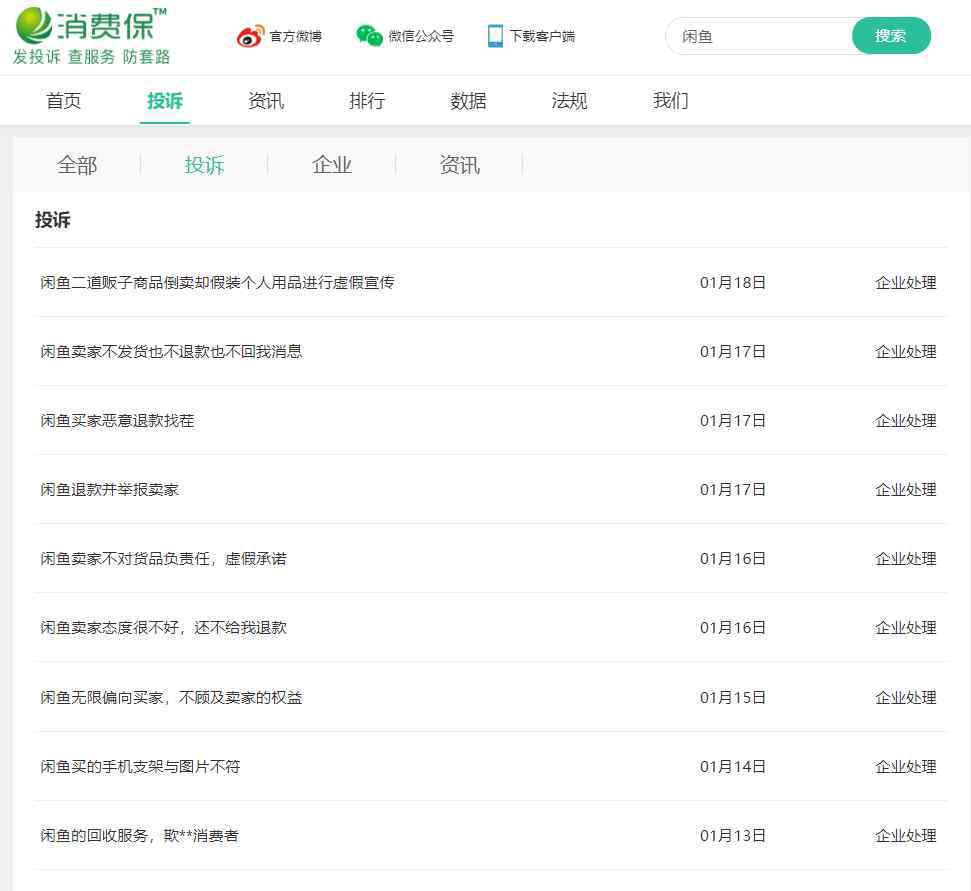971x891 pixels.
Task: Click 01月13日 date text
Action: (x=733, y=836)
